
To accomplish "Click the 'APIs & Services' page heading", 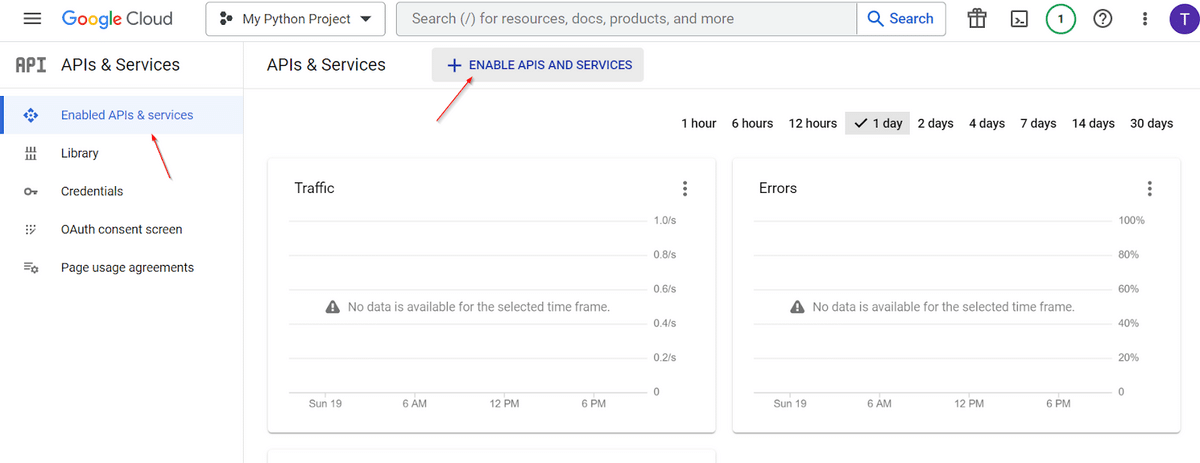I will 326,65.
